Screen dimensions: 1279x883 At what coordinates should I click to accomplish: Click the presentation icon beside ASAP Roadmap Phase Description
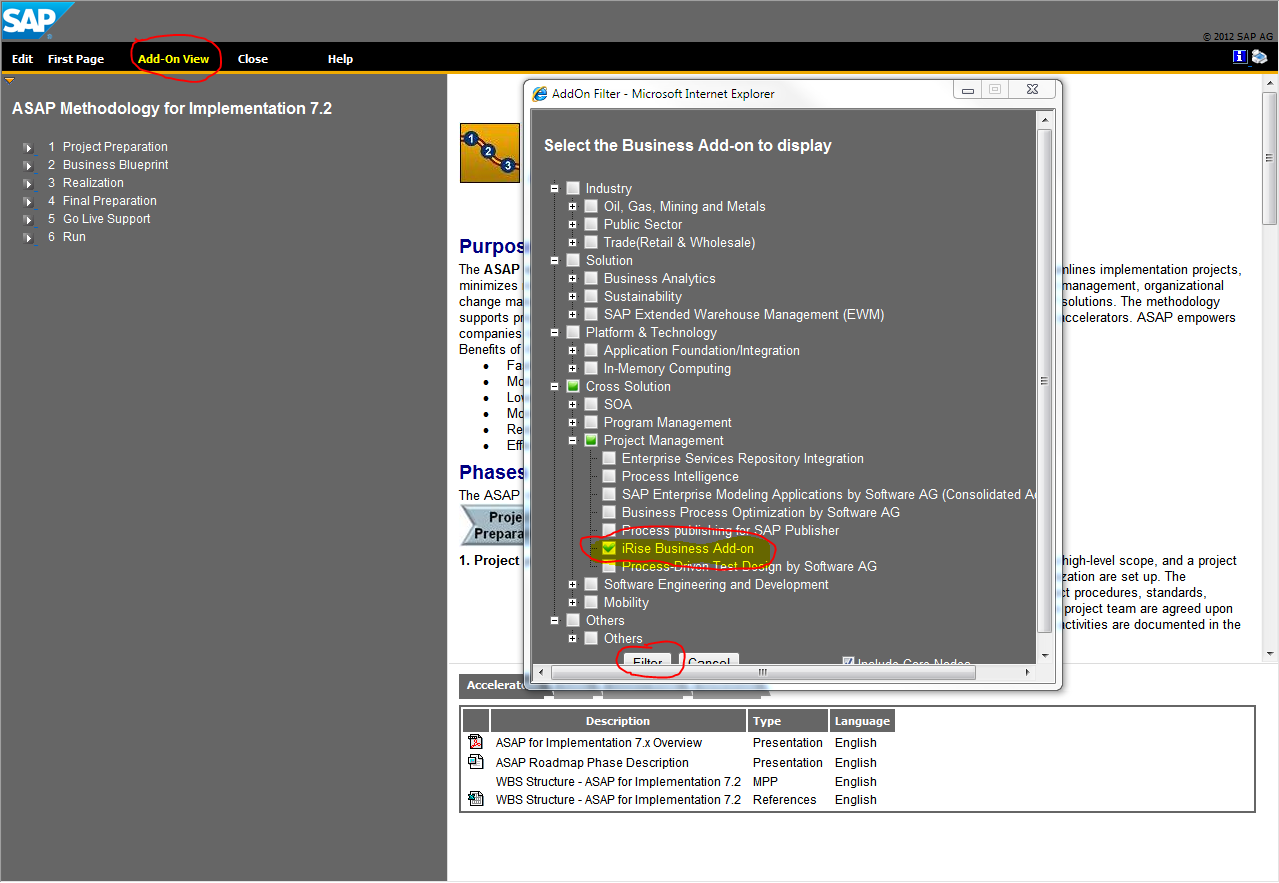476,762
